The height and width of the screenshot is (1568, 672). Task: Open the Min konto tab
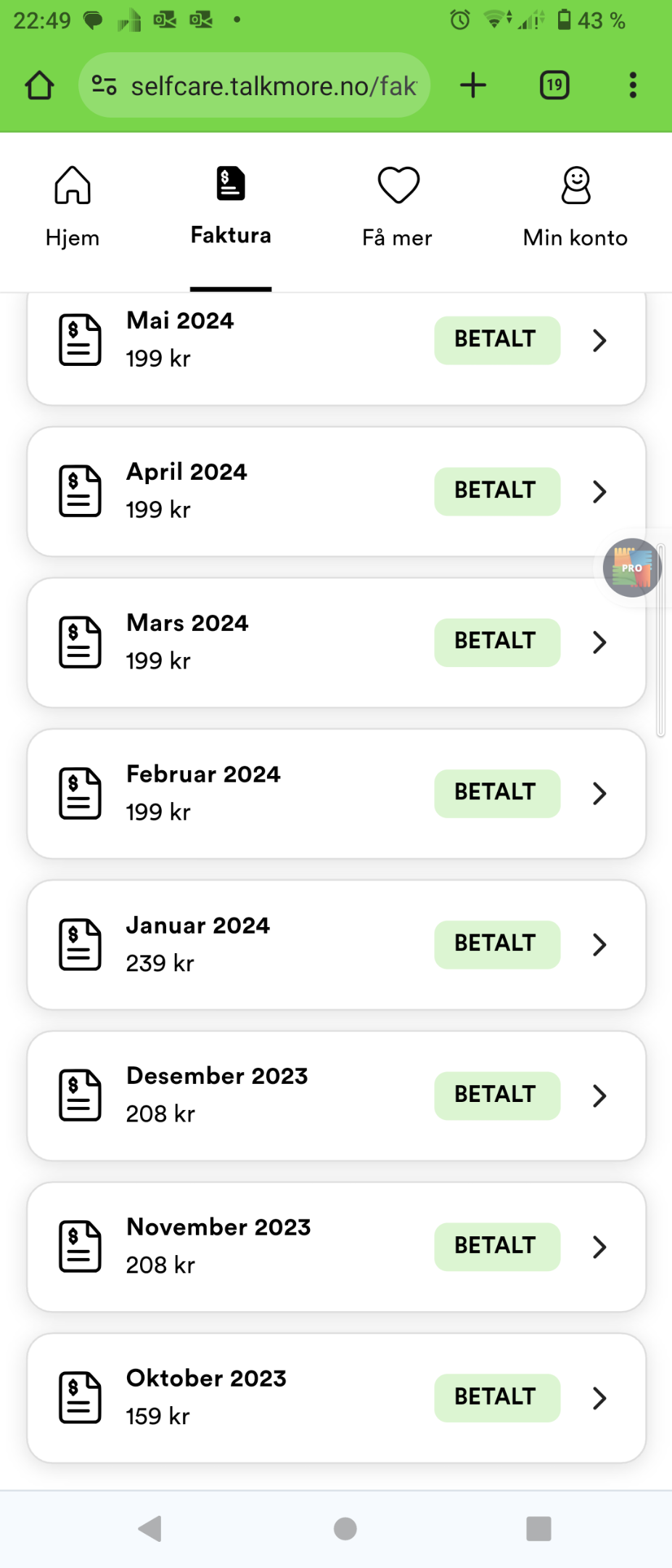(575, 207)
